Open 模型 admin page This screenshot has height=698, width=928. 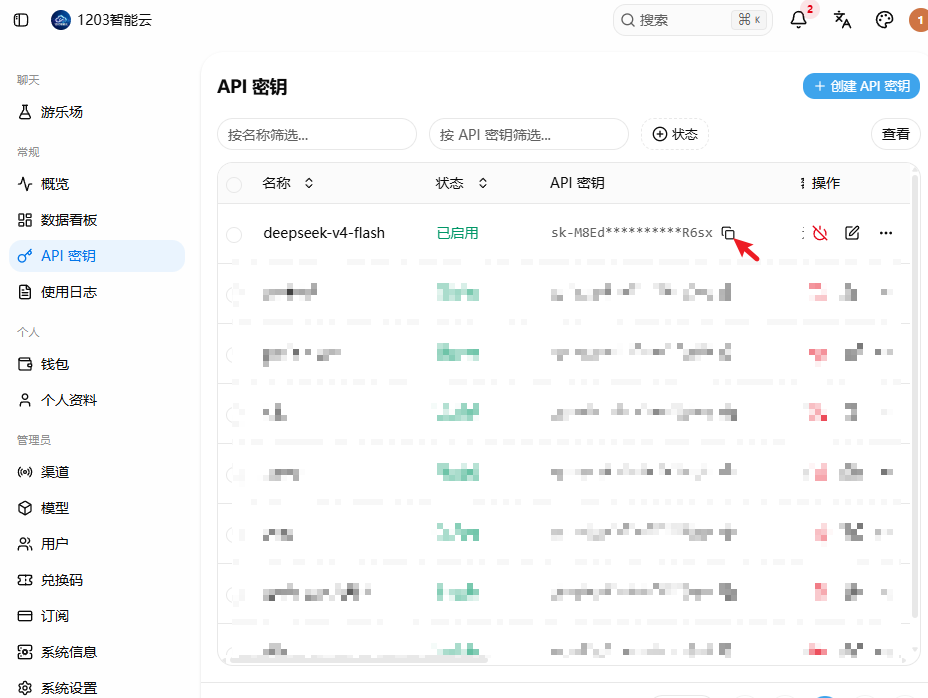tap(97, 508)
